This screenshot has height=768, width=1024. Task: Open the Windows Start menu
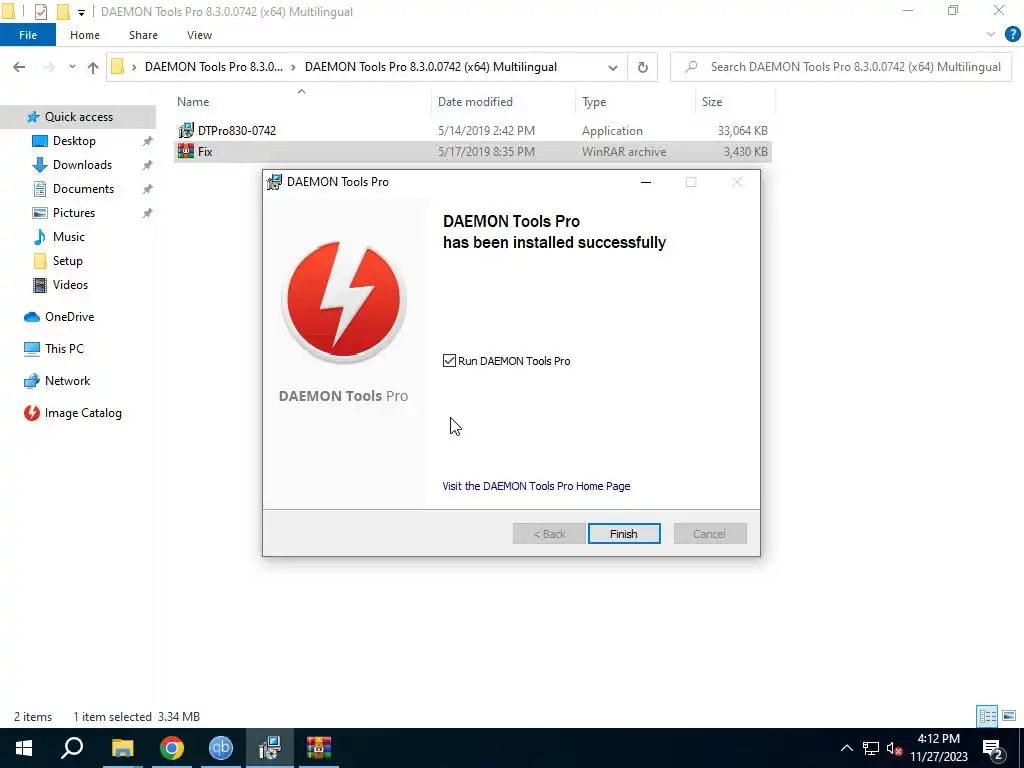pyautogui.click(x=24, y=748)
